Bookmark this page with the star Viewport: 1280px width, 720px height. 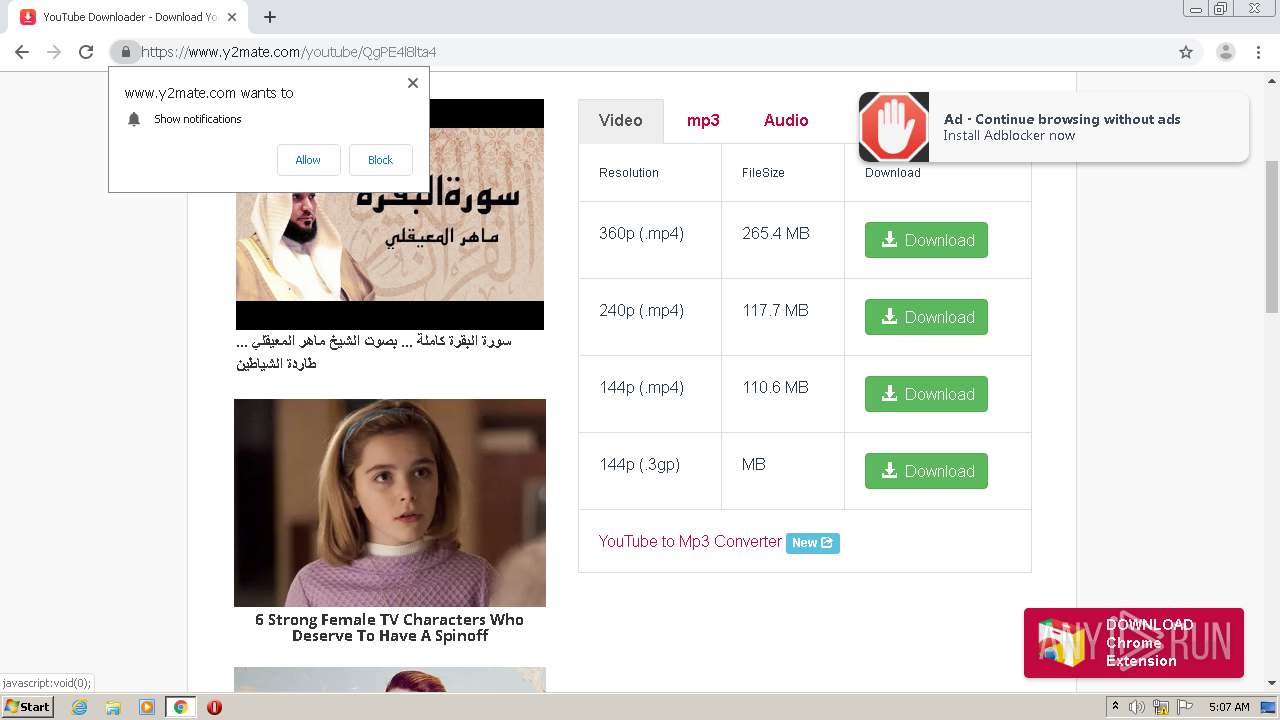tap(1186, 52)
